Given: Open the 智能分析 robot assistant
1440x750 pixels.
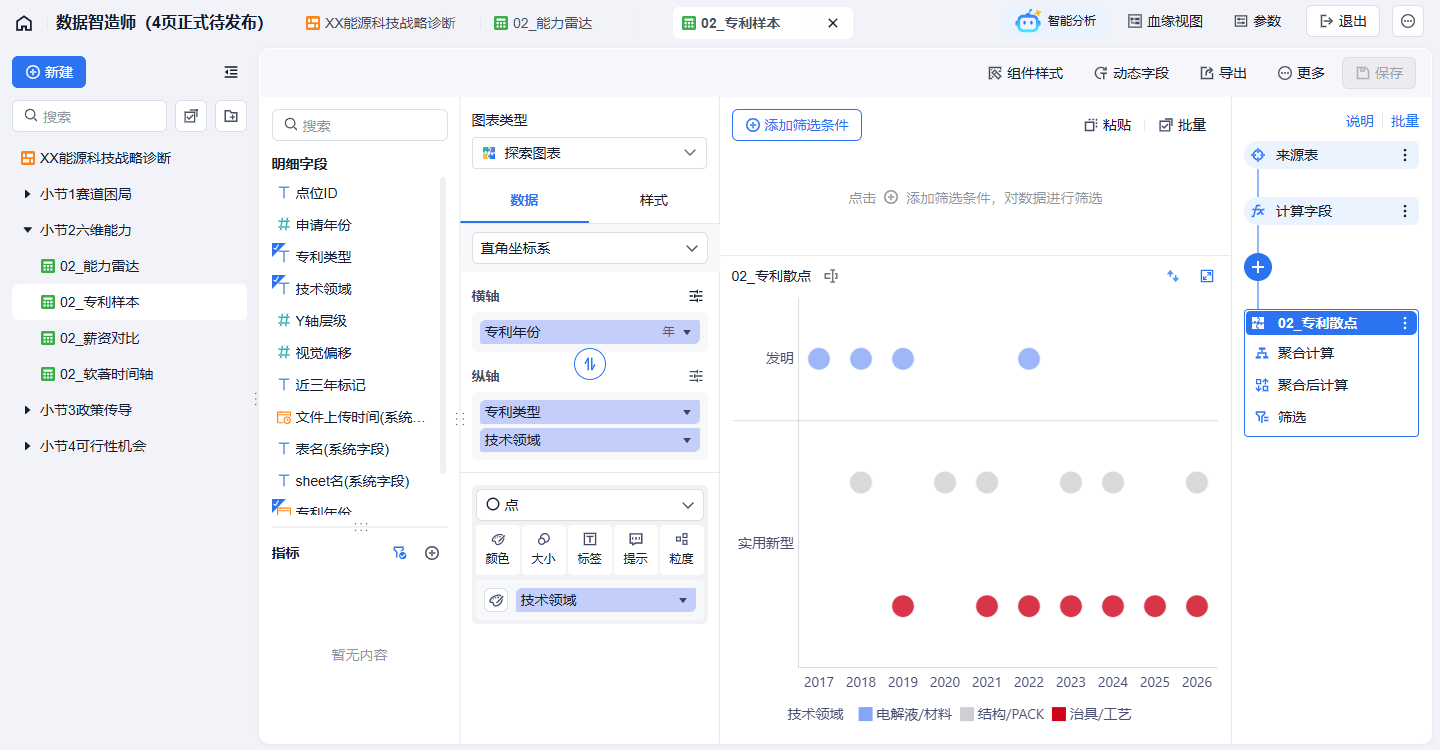Looking at the screenshot, I should [x=1056, y=21].
